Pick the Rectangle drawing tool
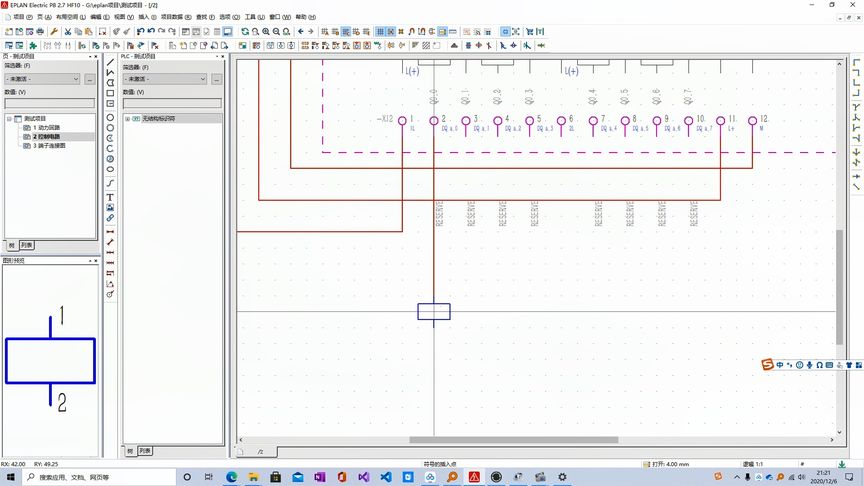This screenshot has height=486, width=864. coord(110,93)
